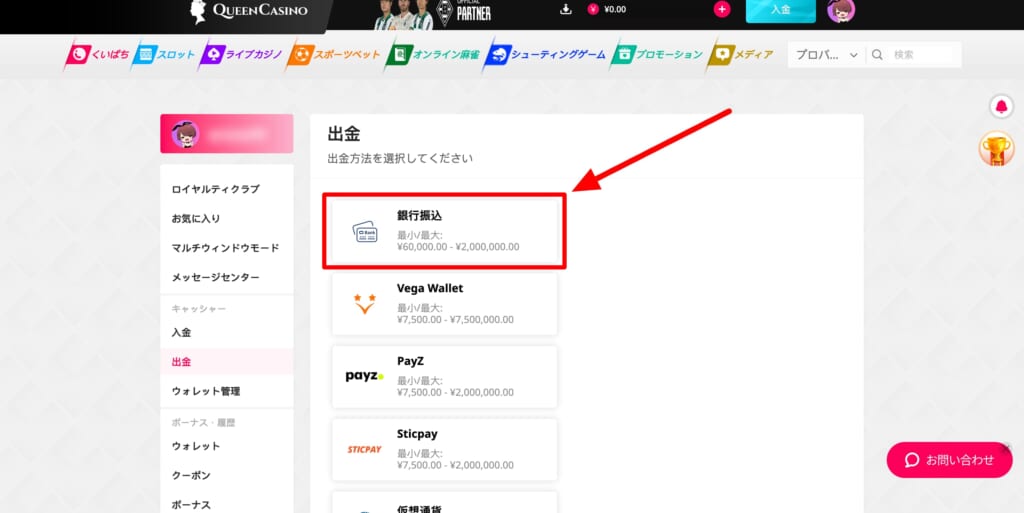Select Vega Wallet withdrawal method

(x=445, y=303)
